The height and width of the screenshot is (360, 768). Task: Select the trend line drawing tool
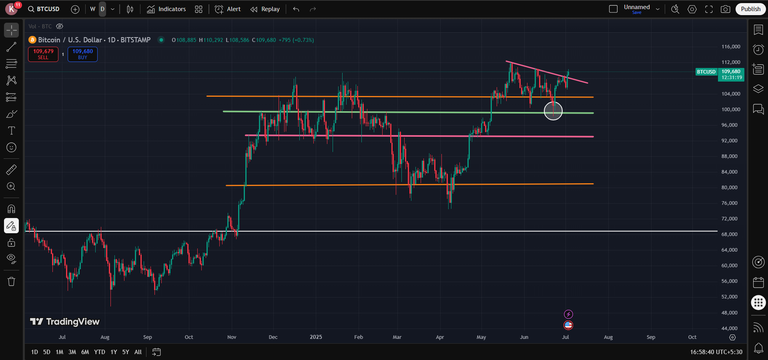(11, 47)
